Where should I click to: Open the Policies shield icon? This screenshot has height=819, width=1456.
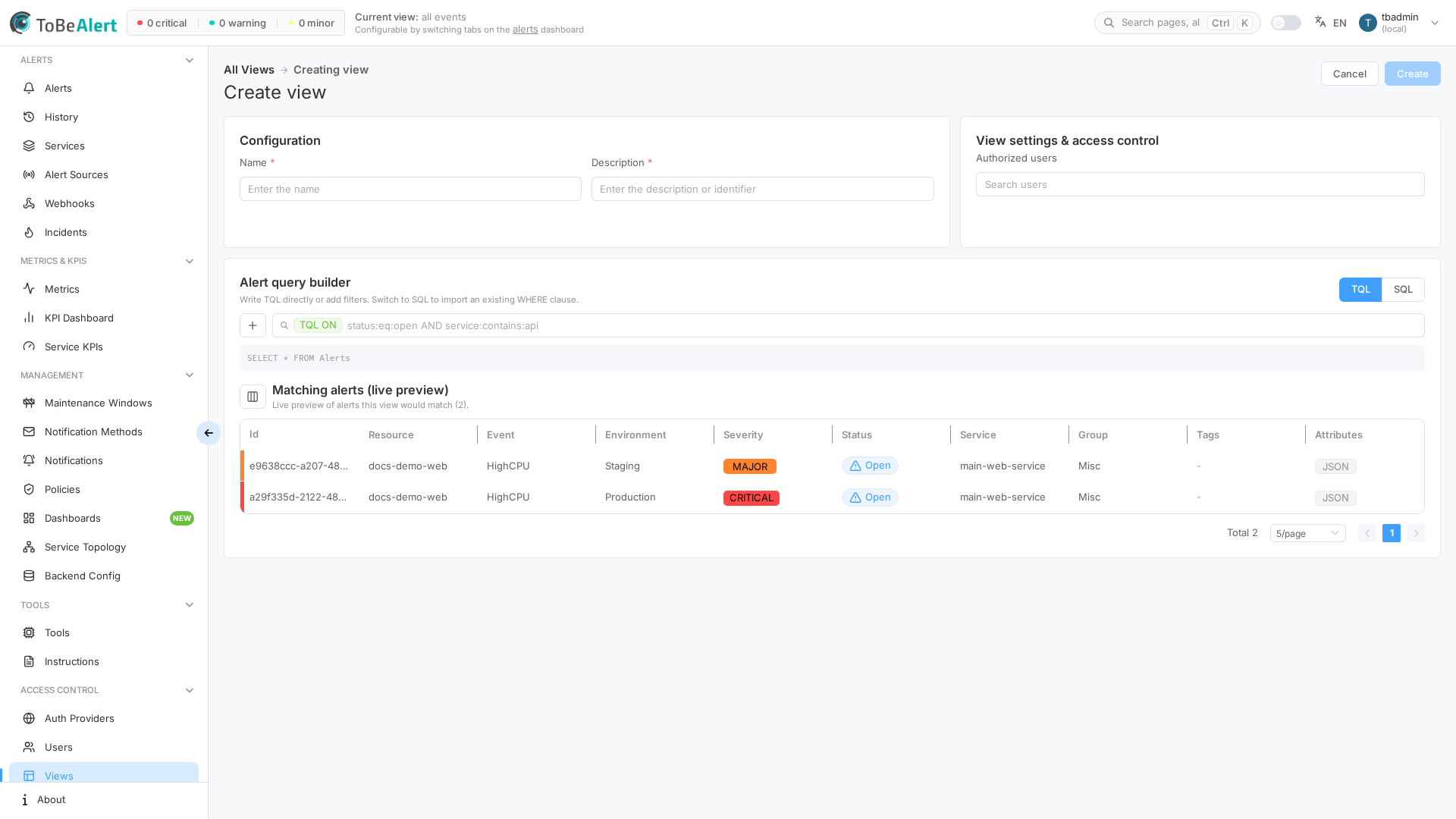tap(29, 489)
